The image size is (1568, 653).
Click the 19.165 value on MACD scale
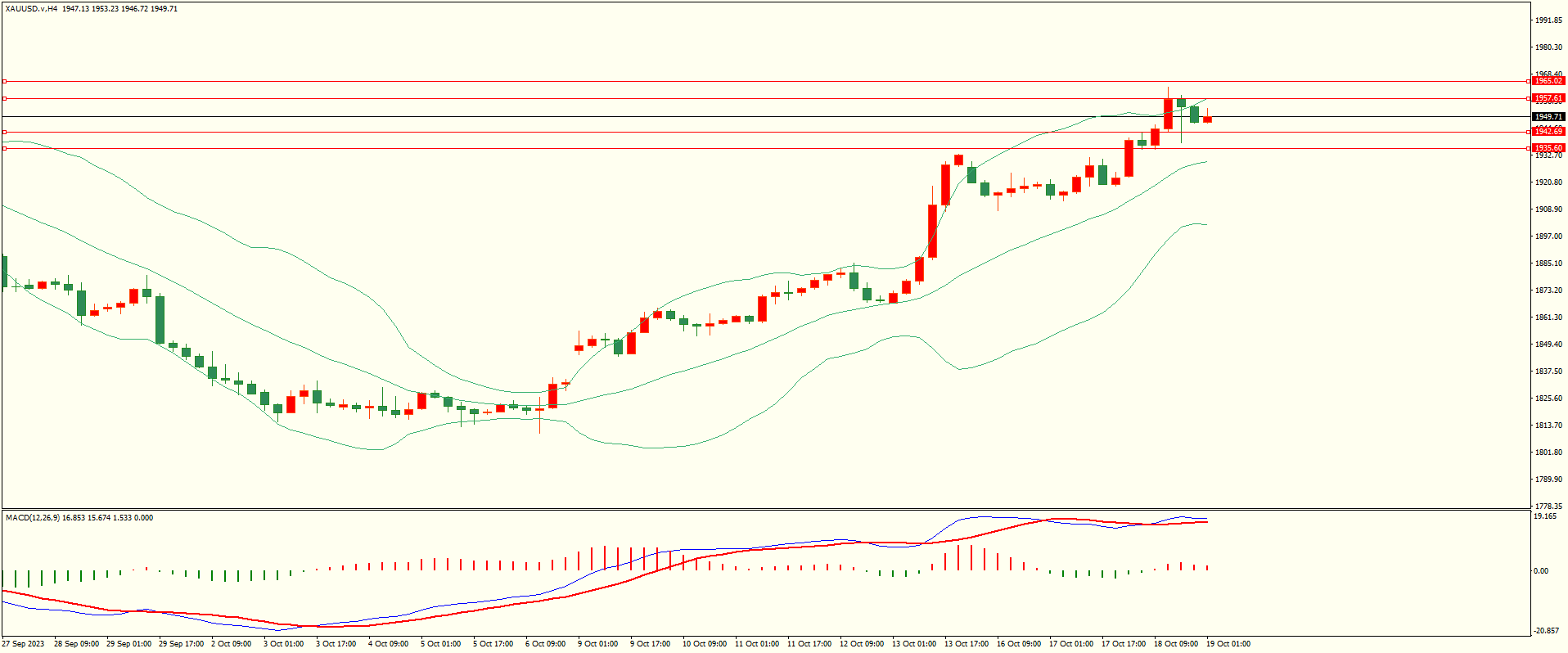(1545, 516)
